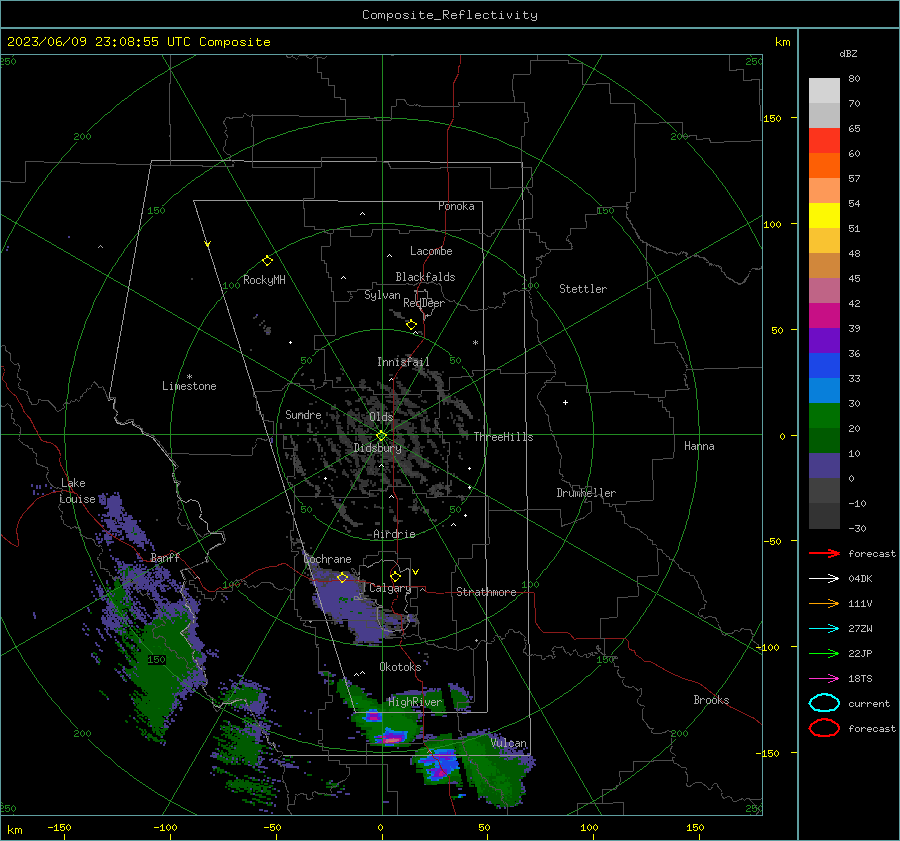Click the red forecast ellipse in legend
This screenshot has height=841, width=900.
[x=824, y=728]
